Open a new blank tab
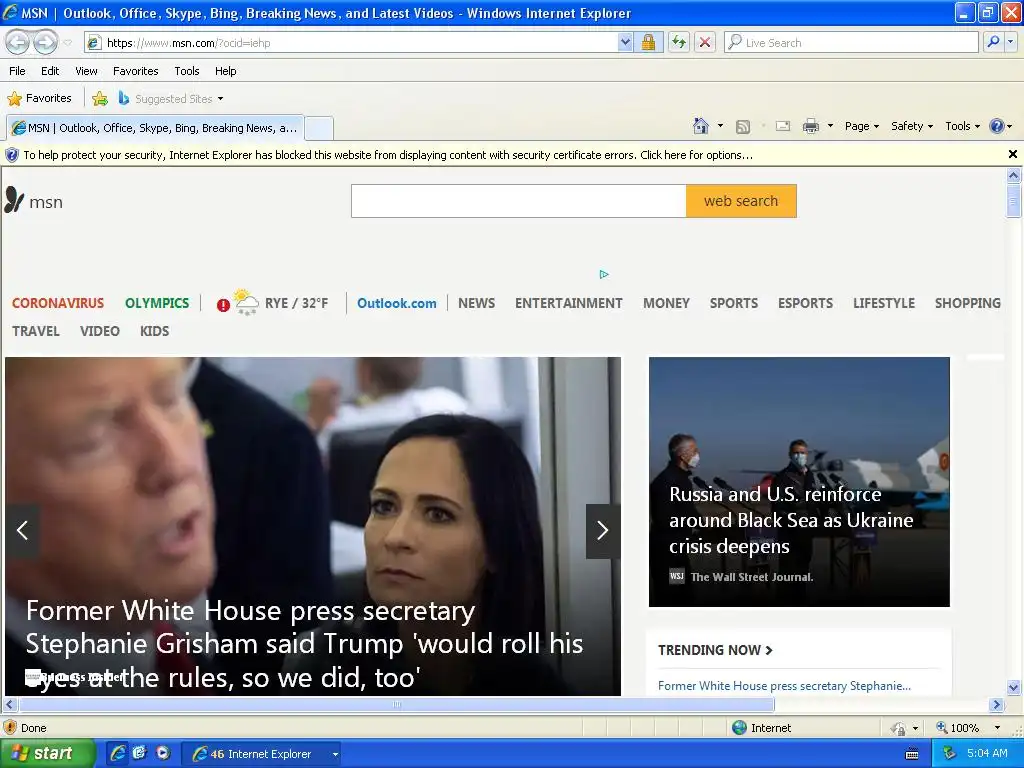Image resolution: width=1024 pixels, height=768 pixels. [x=319, y=128]
